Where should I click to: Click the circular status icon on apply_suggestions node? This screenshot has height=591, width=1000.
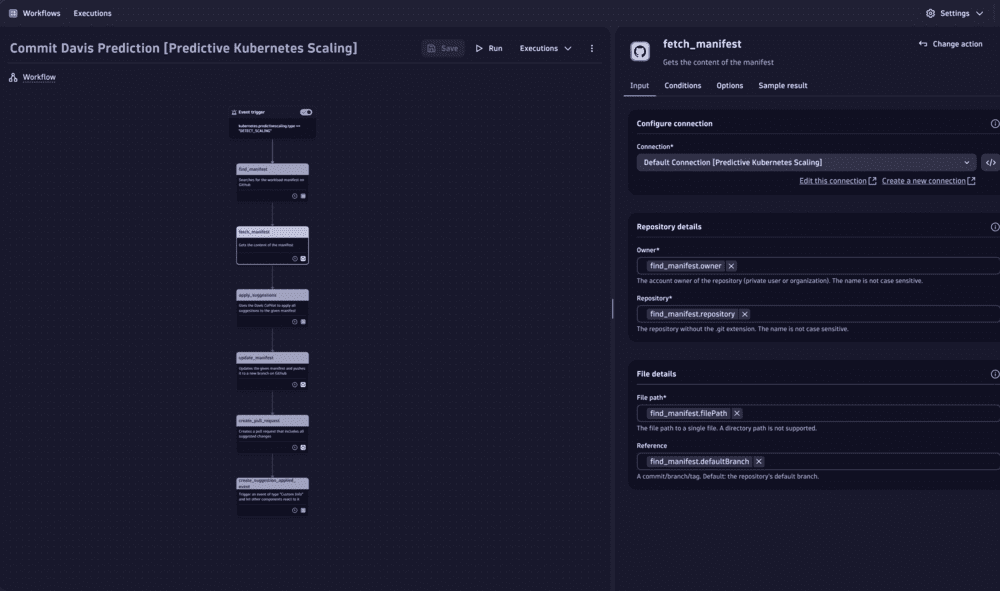295,322
